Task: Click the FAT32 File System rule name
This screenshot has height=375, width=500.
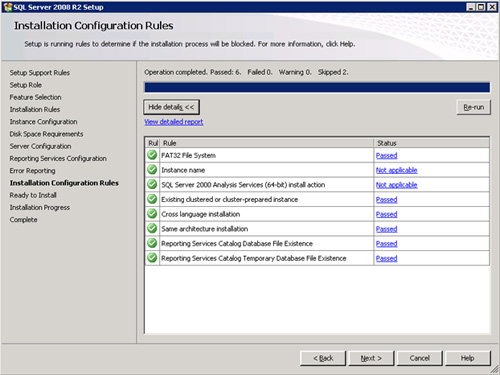Action: (x=188, y=155)
